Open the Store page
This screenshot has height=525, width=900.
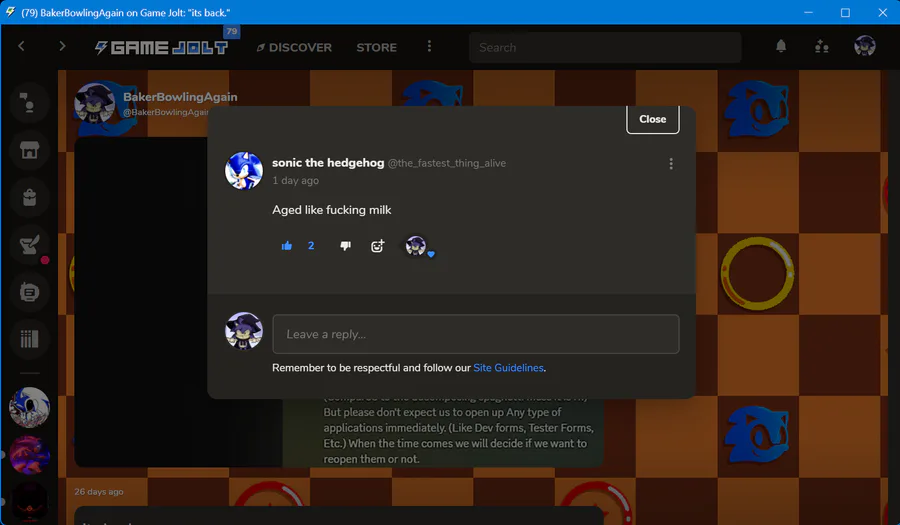377,48
